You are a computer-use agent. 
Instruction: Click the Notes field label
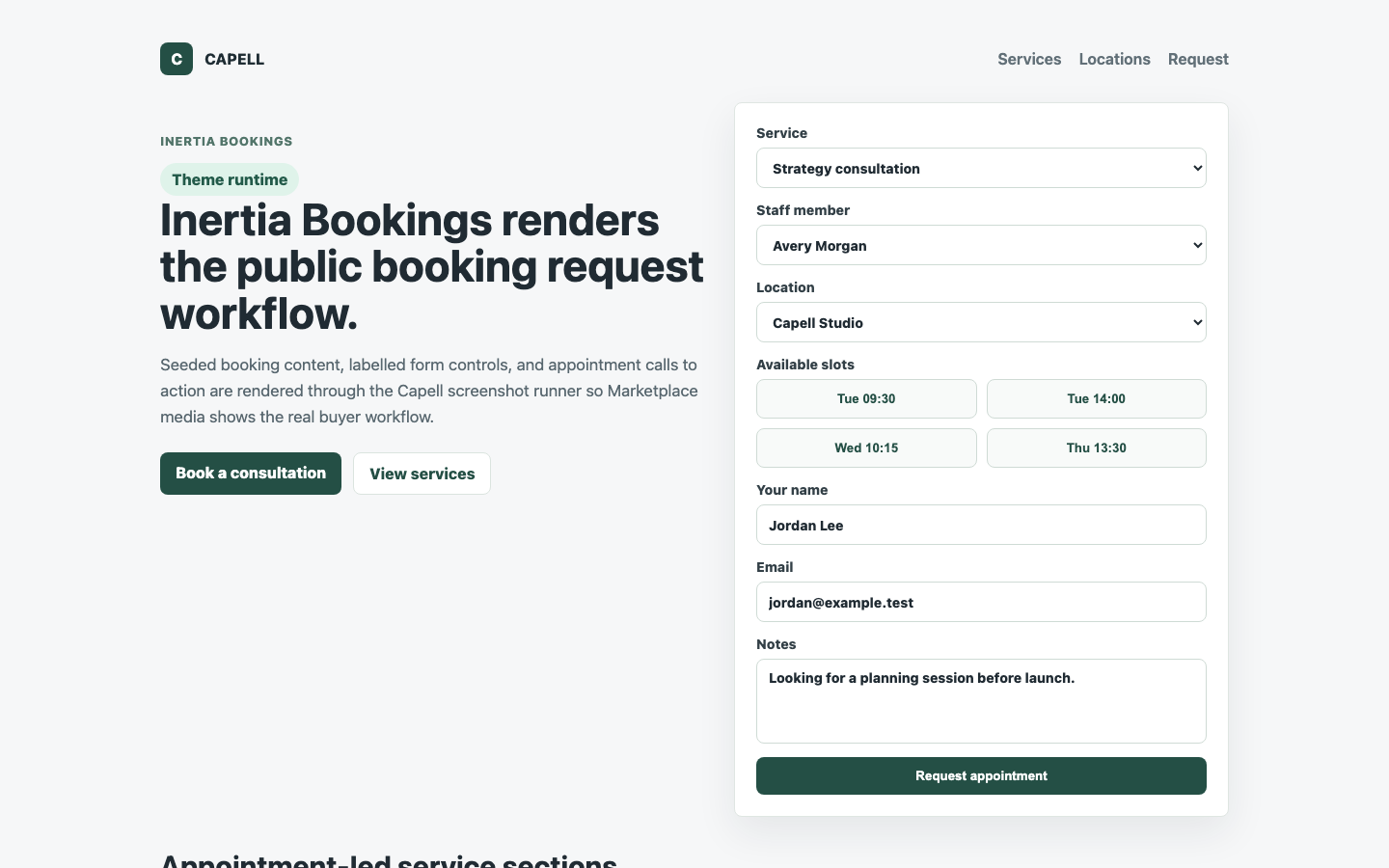click(x=776, y=644)
